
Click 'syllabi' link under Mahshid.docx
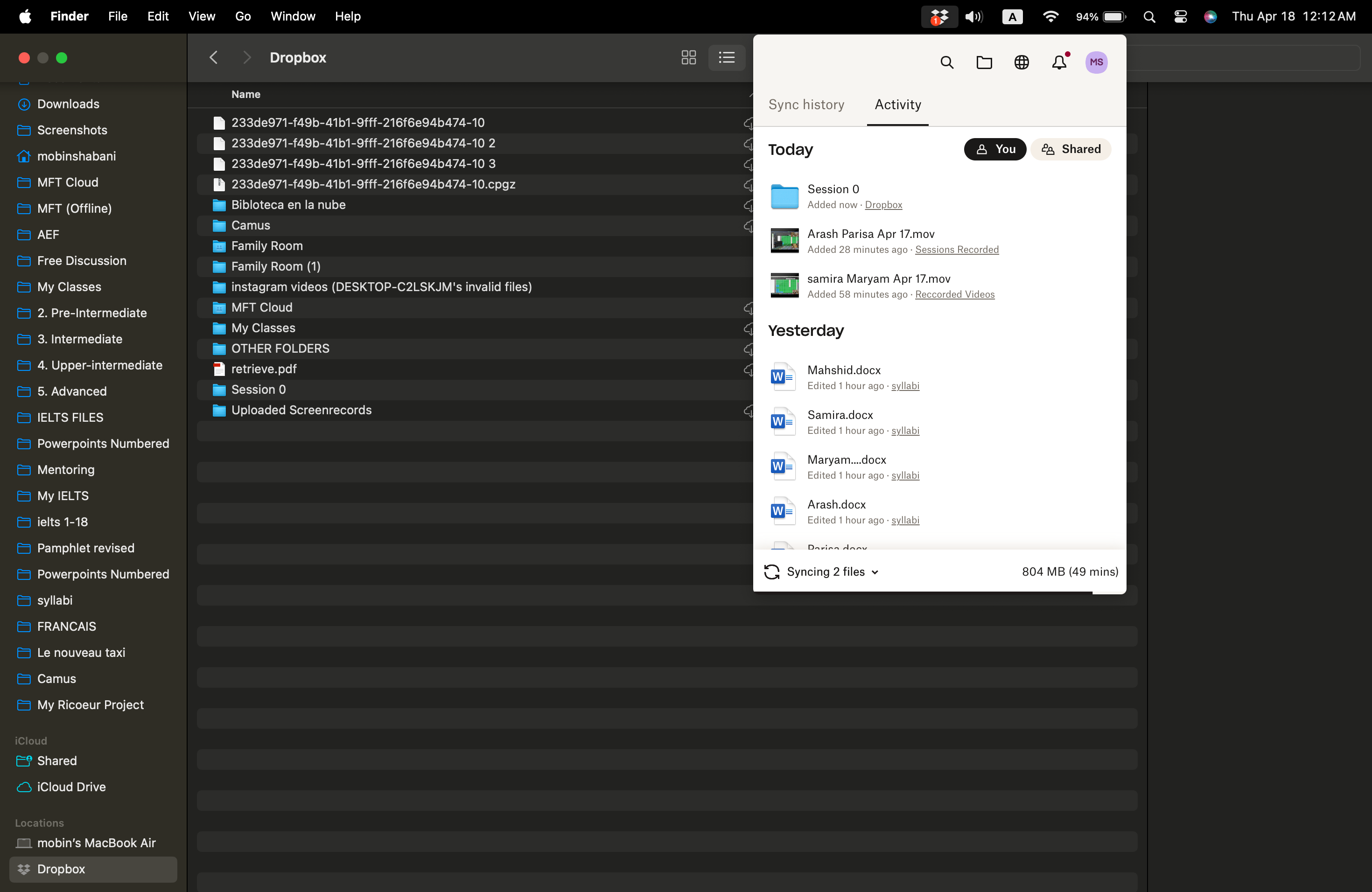tap(904, 385)
